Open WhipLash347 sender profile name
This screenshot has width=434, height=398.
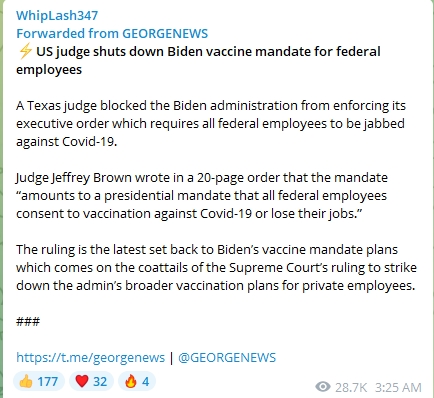tap(57, 15)
